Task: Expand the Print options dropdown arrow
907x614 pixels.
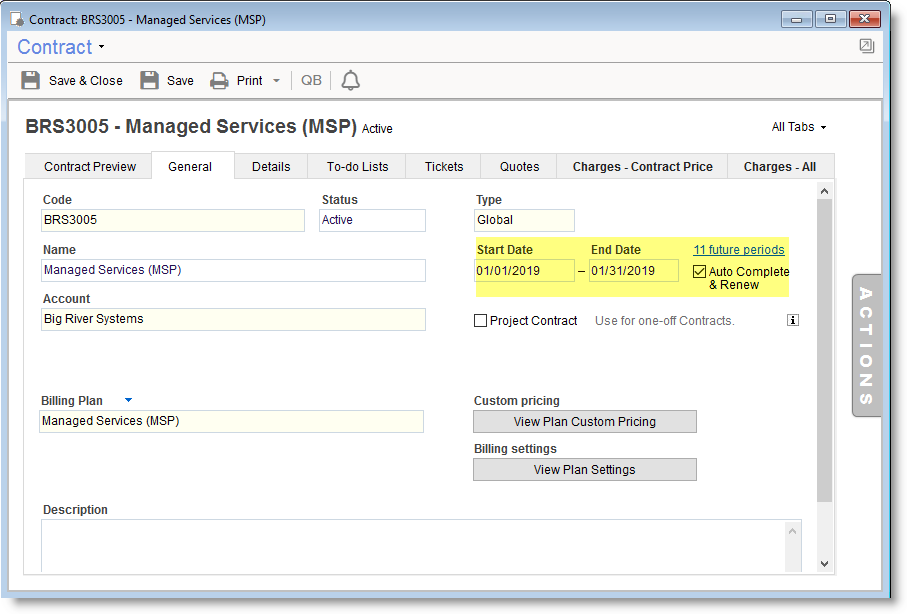Action: click(276, 81)
